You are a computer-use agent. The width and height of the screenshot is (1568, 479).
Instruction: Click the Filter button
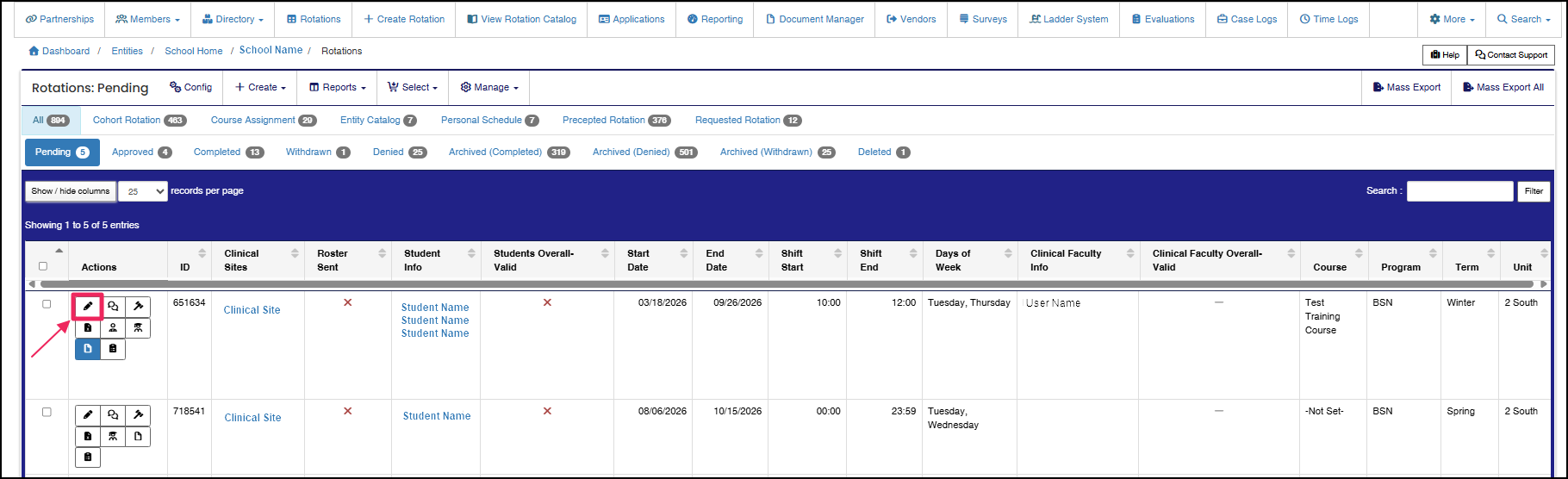[x=1534, y=191]
